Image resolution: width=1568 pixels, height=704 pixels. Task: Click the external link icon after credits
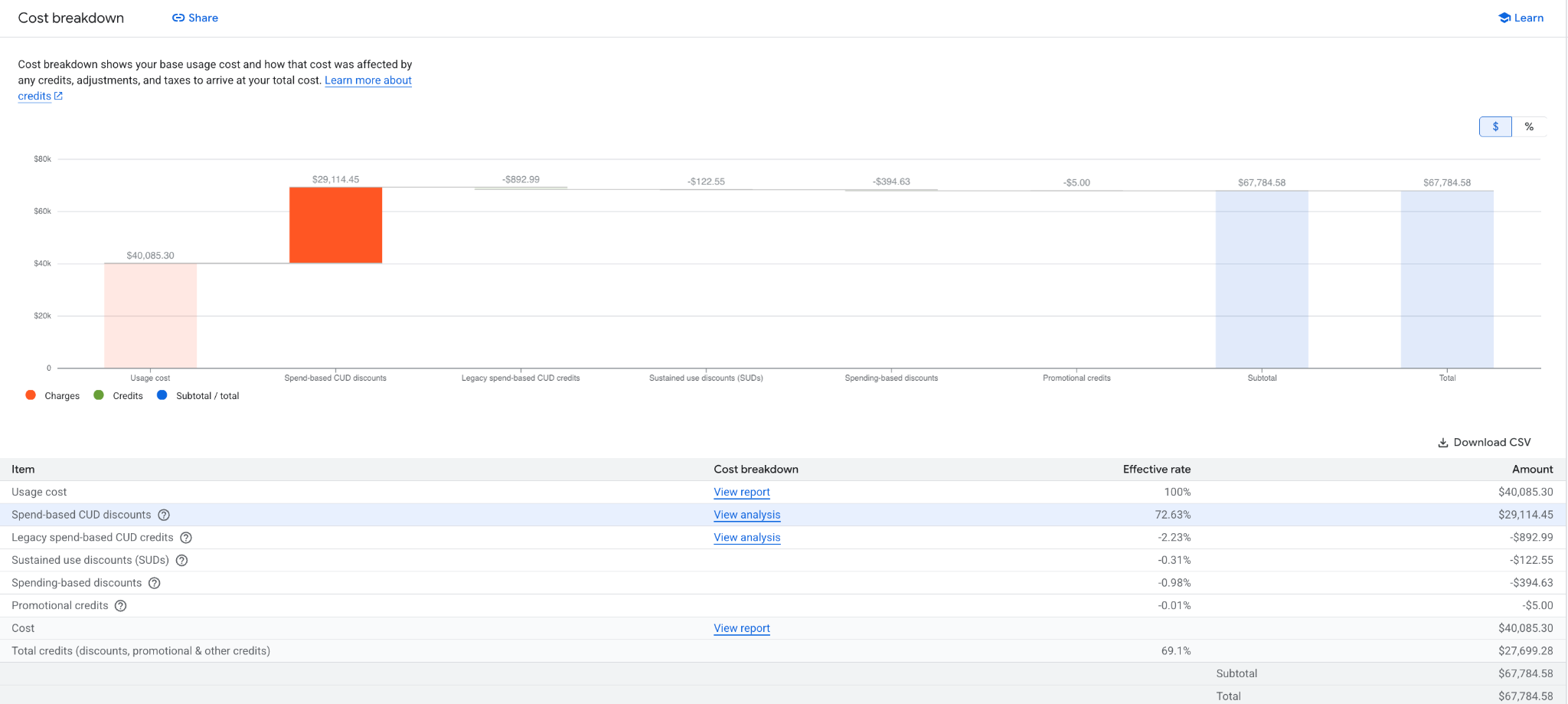tap(58, 96)
